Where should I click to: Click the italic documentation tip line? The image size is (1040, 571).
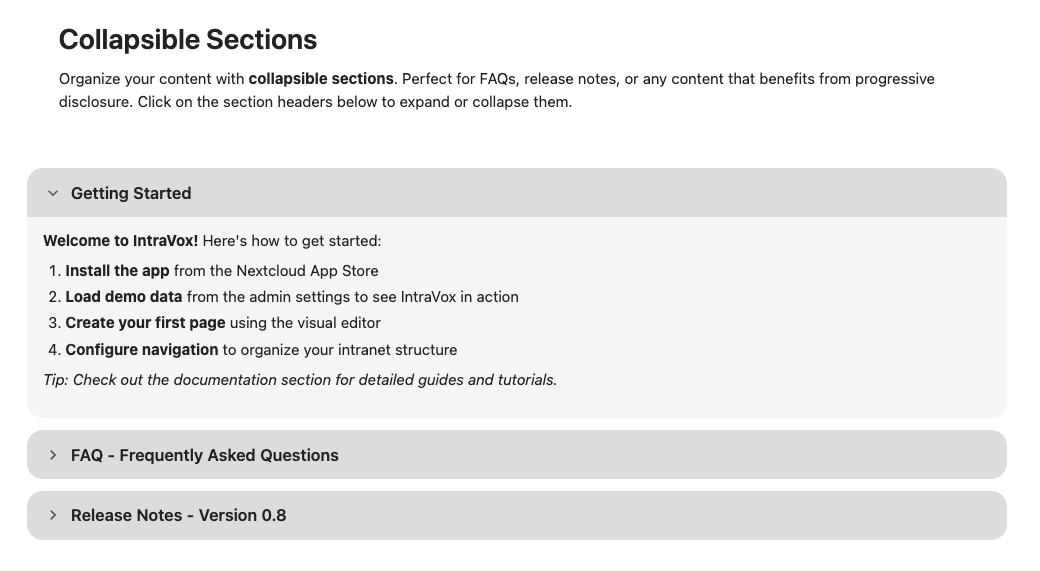[300, 379]
